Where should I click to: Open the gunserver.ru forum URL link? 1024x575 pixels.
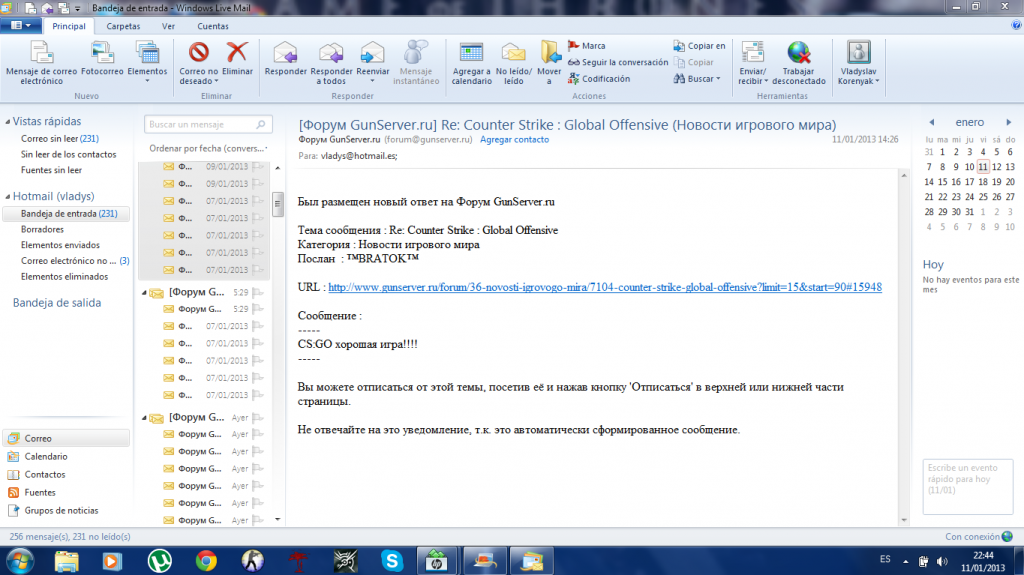(604, 287)
